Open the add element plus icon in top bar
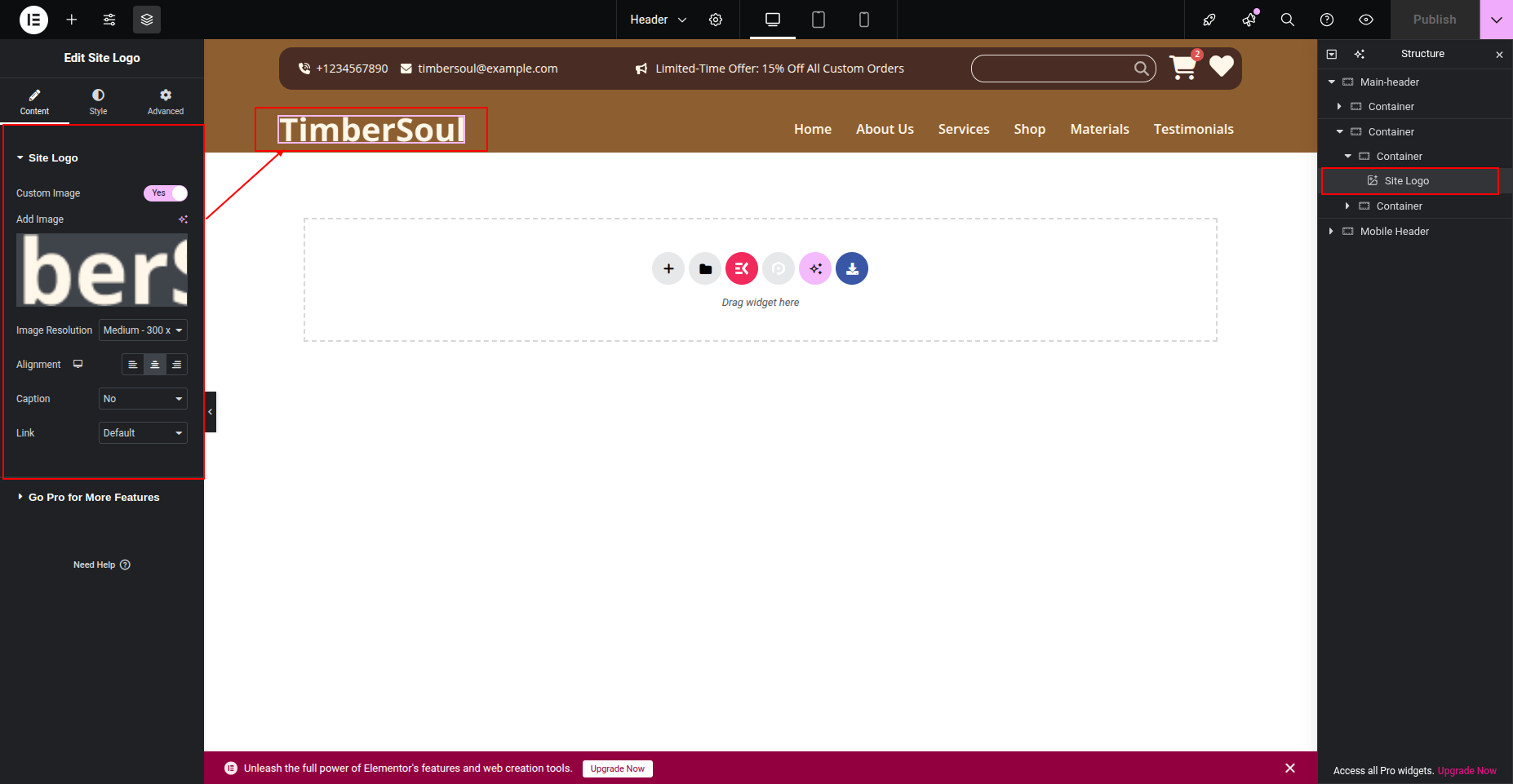Screen dimensions: 1513x784 pyautogui.click(x=72, y=20)
